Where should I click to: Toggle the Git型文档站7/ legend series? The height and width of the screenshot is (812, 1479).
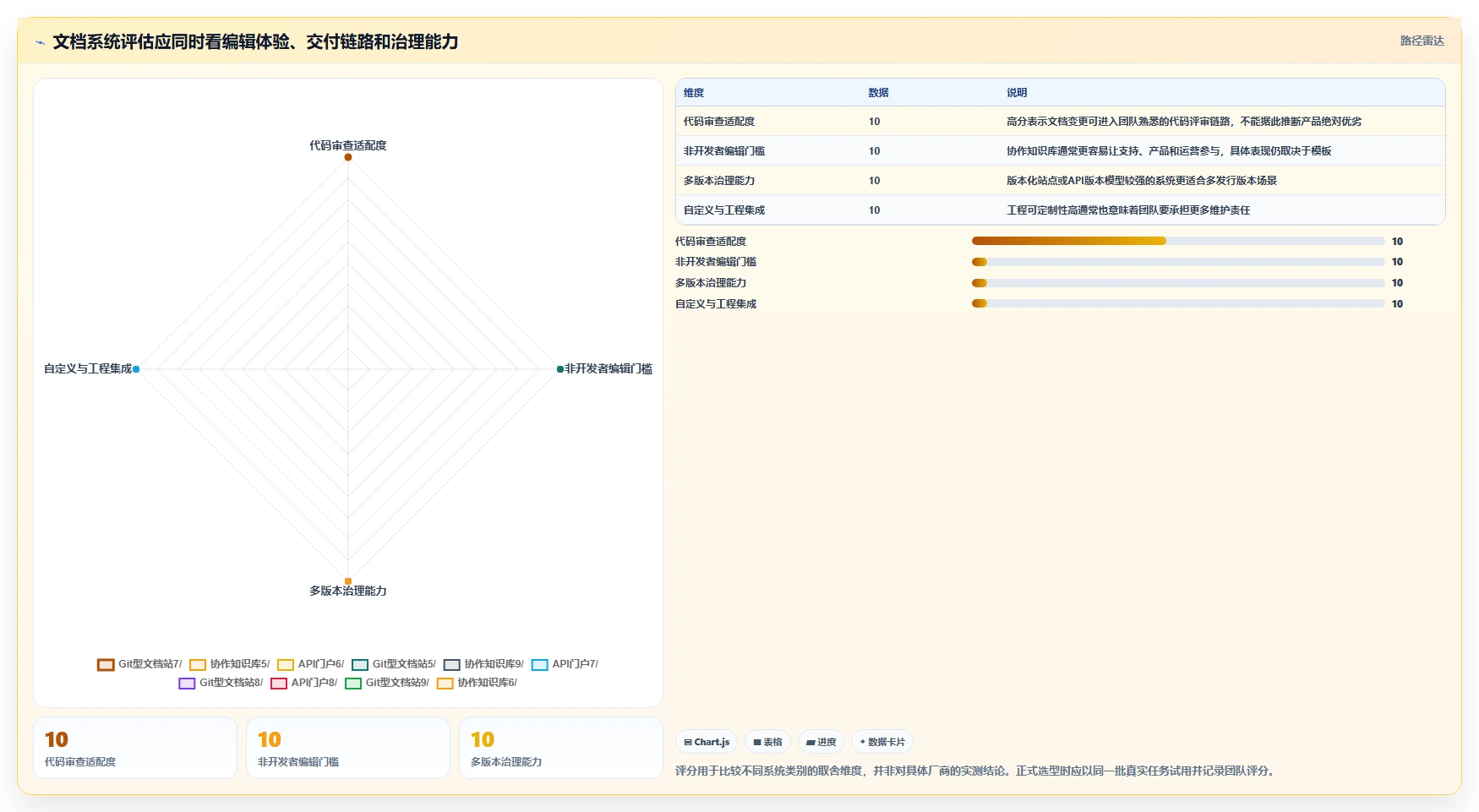click(x=139, y=664)
